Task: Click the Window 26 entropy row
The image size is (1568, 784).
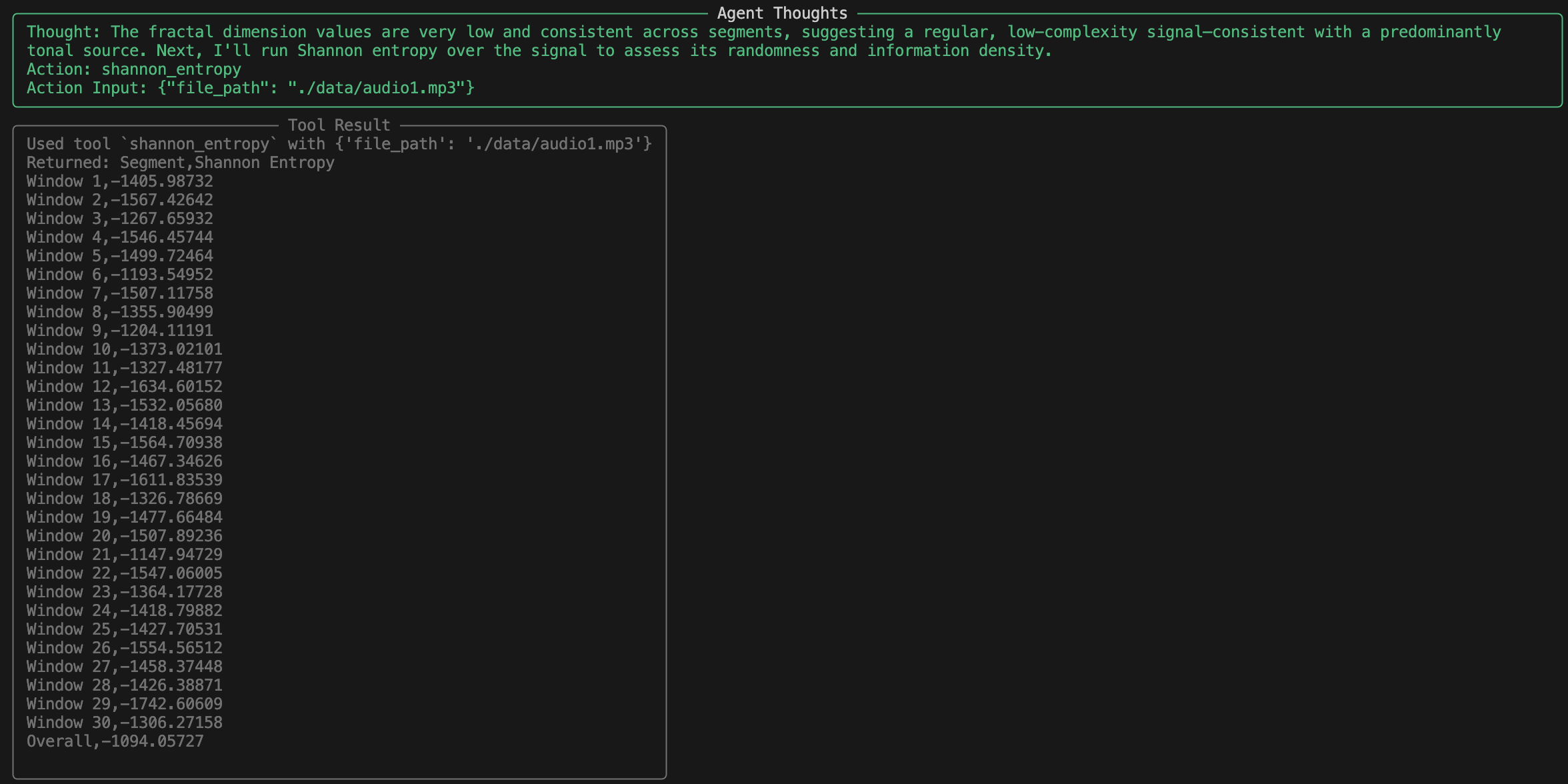Action: tap(125, 648)
